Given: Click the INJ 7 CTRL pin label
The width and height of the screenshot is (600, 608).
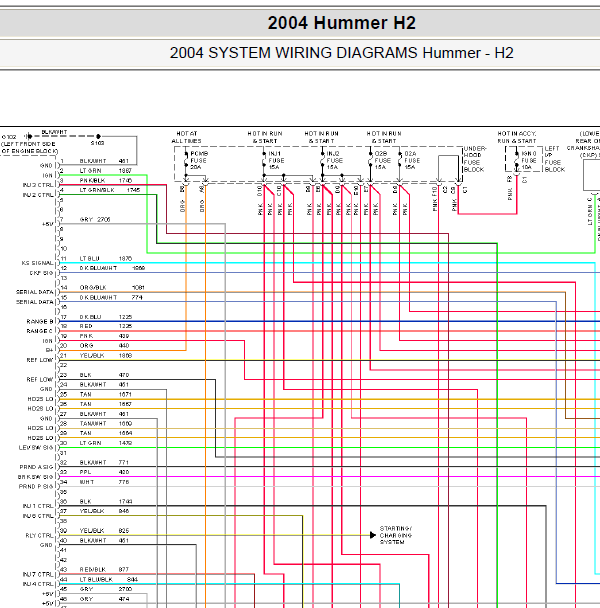Looking at the screenshot, I should [38, 574].
